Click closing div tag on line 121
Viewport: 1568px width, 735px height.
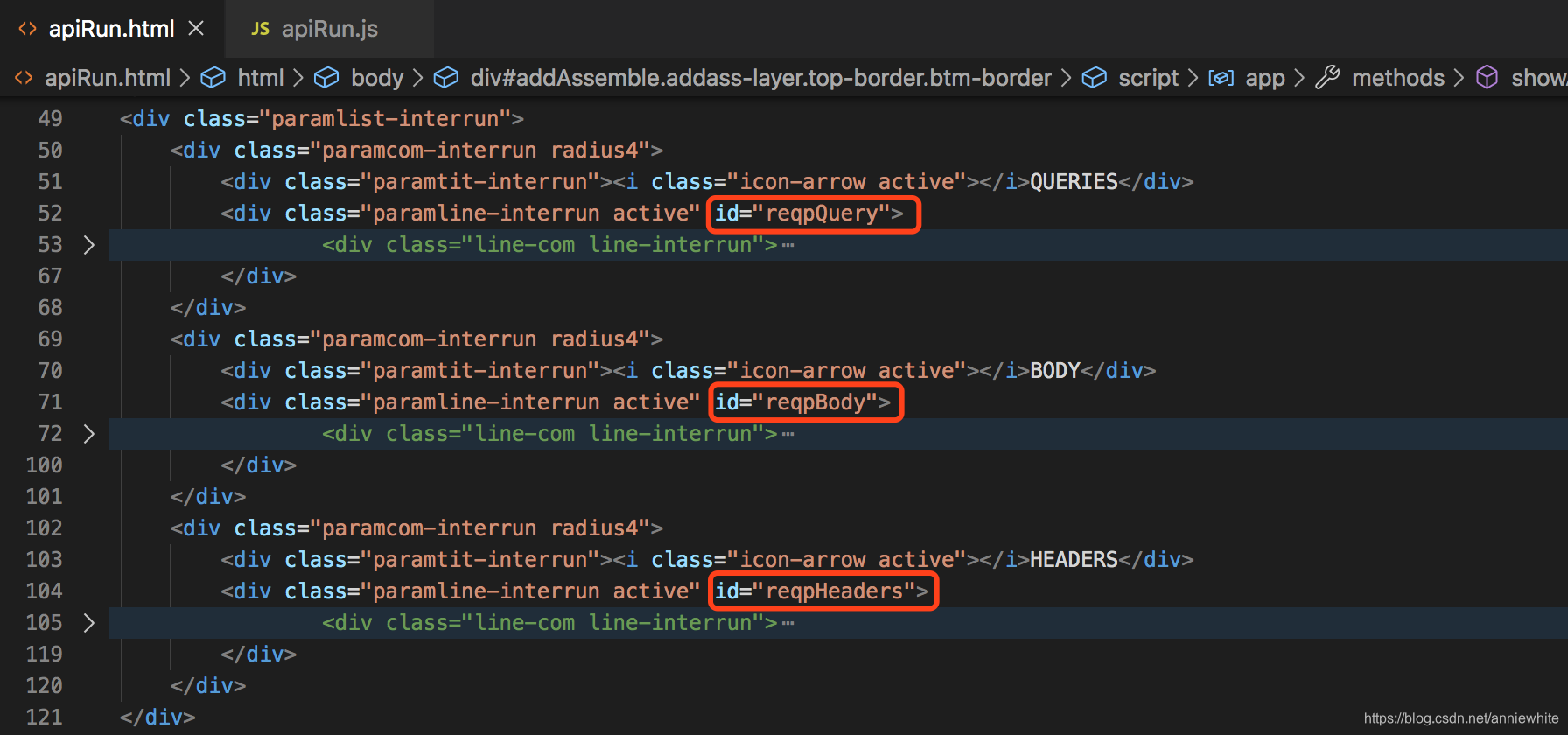157,717
